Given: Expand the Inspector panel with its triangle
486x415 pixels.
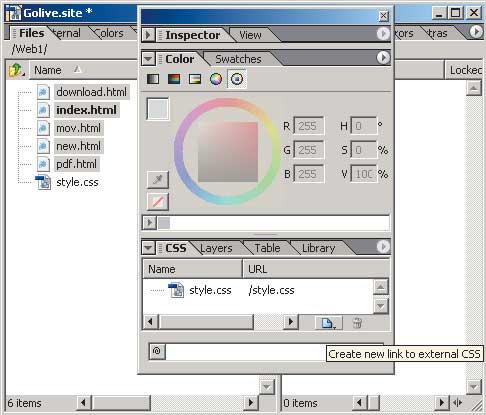Looking at the screenshot, I should (x=148, y=35).
